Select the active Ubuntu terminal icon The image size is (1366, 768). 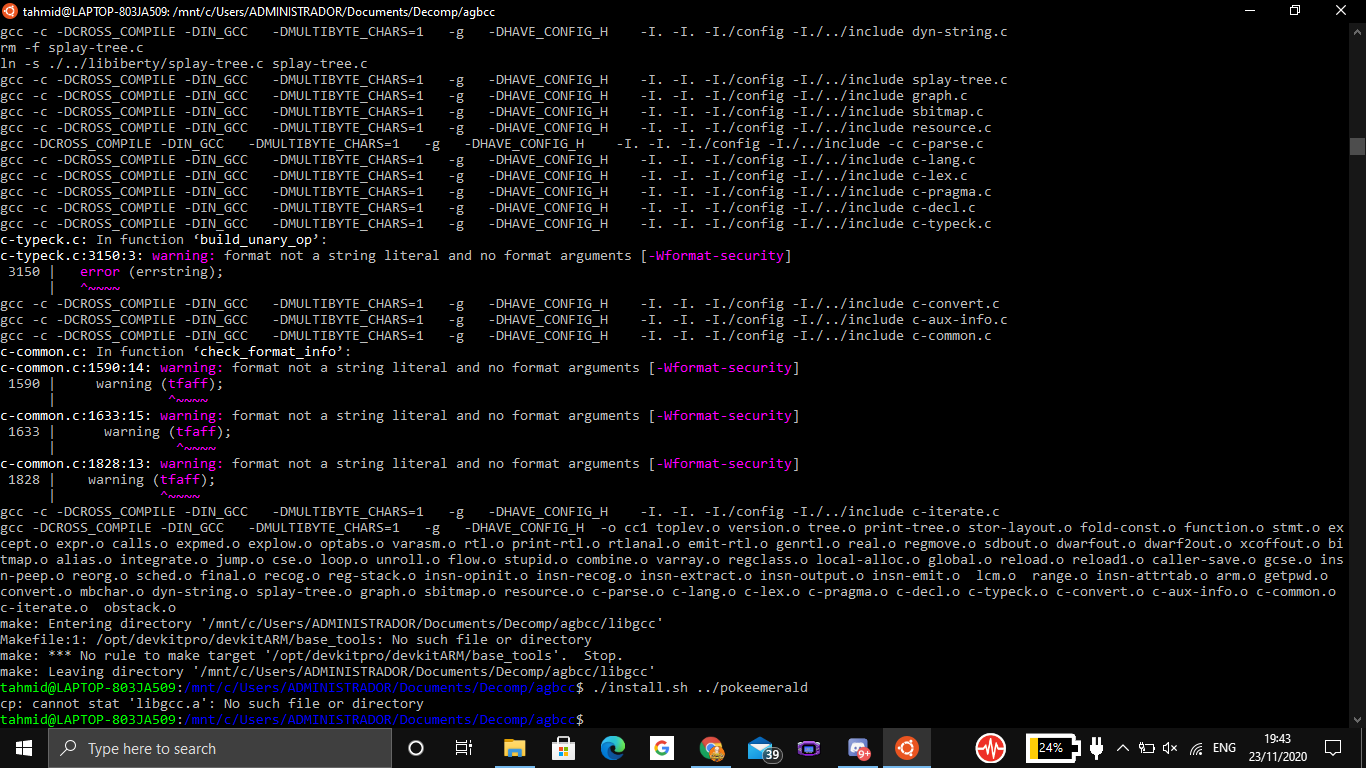(x=908, y=748)
